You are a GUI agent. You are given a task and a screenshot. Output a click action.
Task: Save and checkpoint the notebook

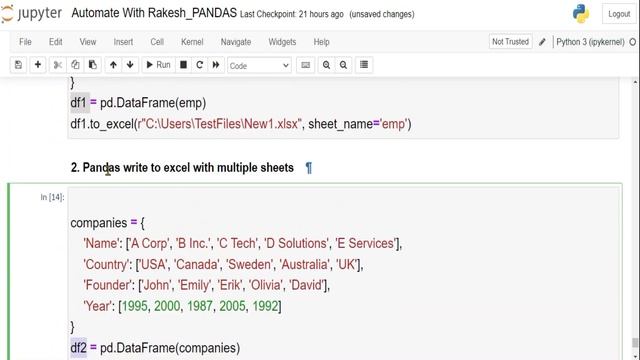pos(18,65)
